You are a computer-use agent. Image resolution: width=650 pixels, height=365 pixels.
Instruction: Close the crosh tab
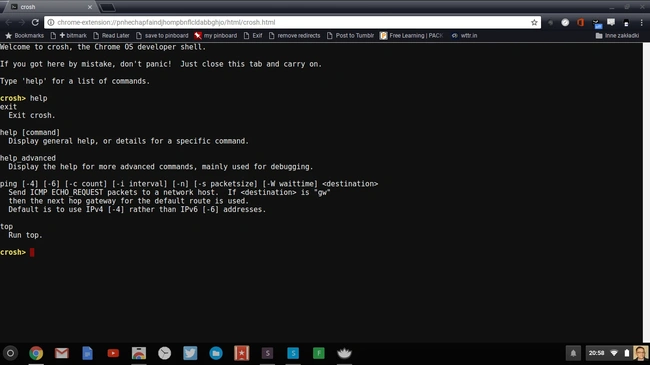90,7
